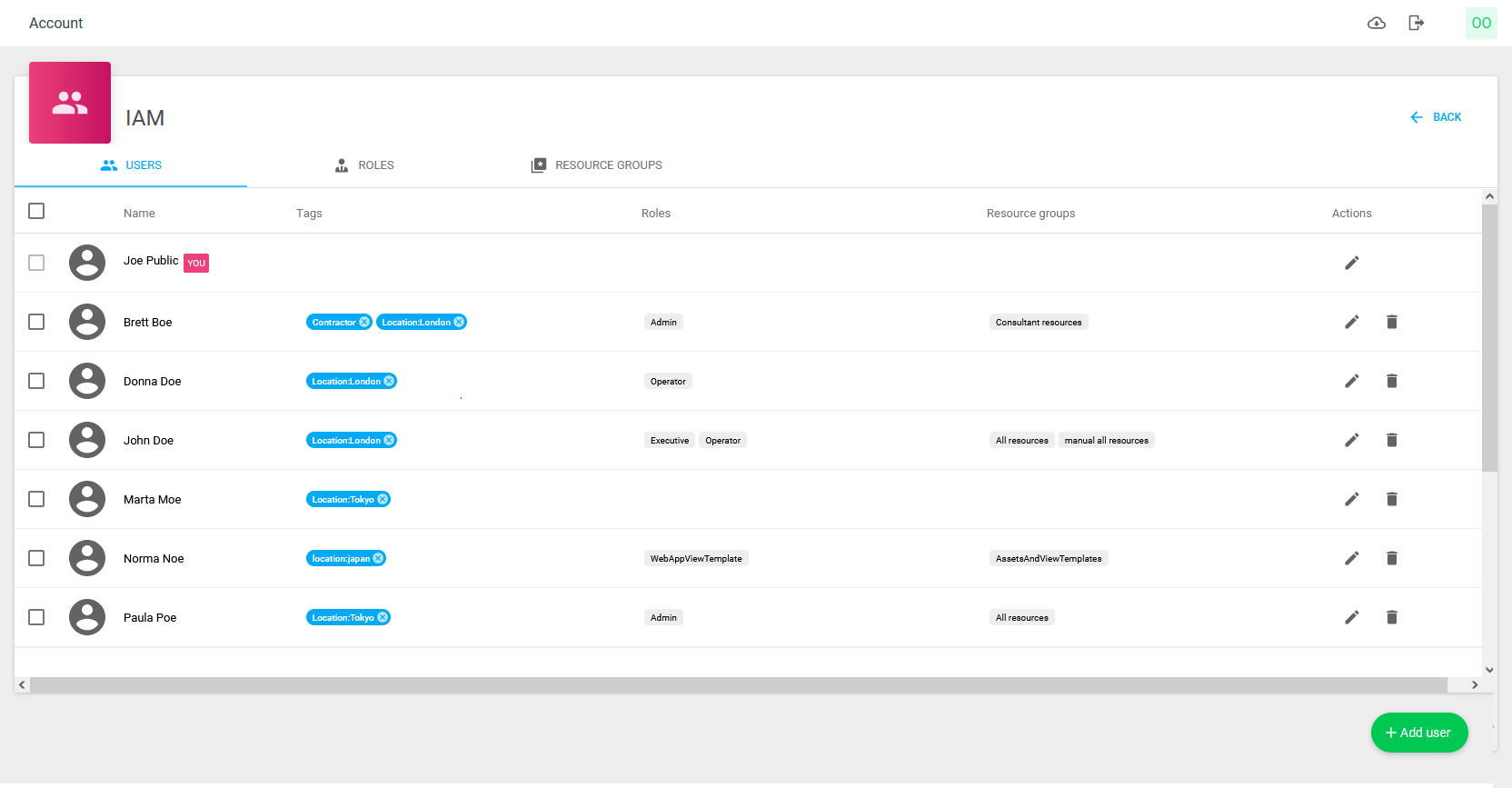Edit the Joe Public user

click(1352, 263)
